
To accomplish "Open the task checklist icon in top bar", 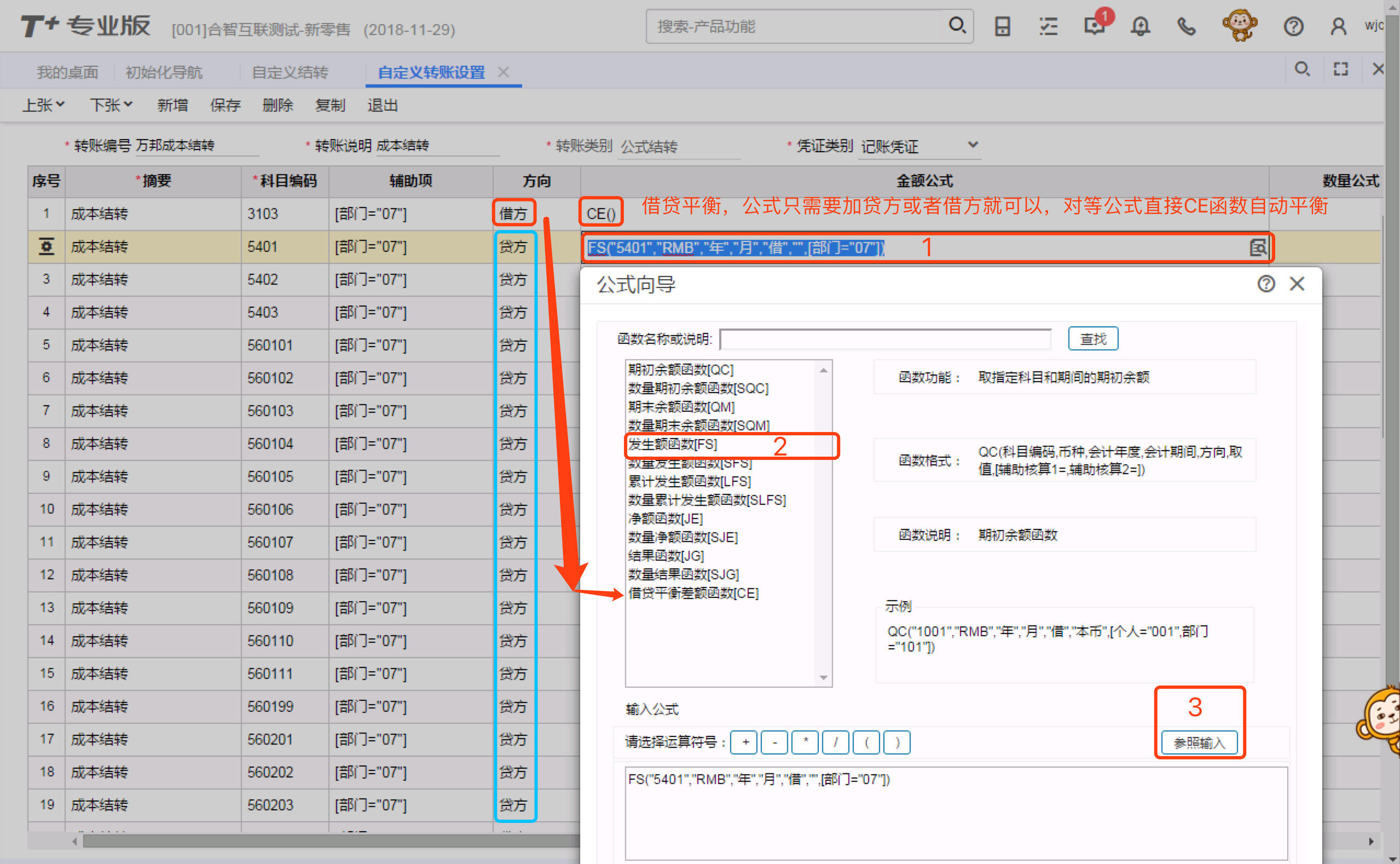I will [x=1048, y=26].
